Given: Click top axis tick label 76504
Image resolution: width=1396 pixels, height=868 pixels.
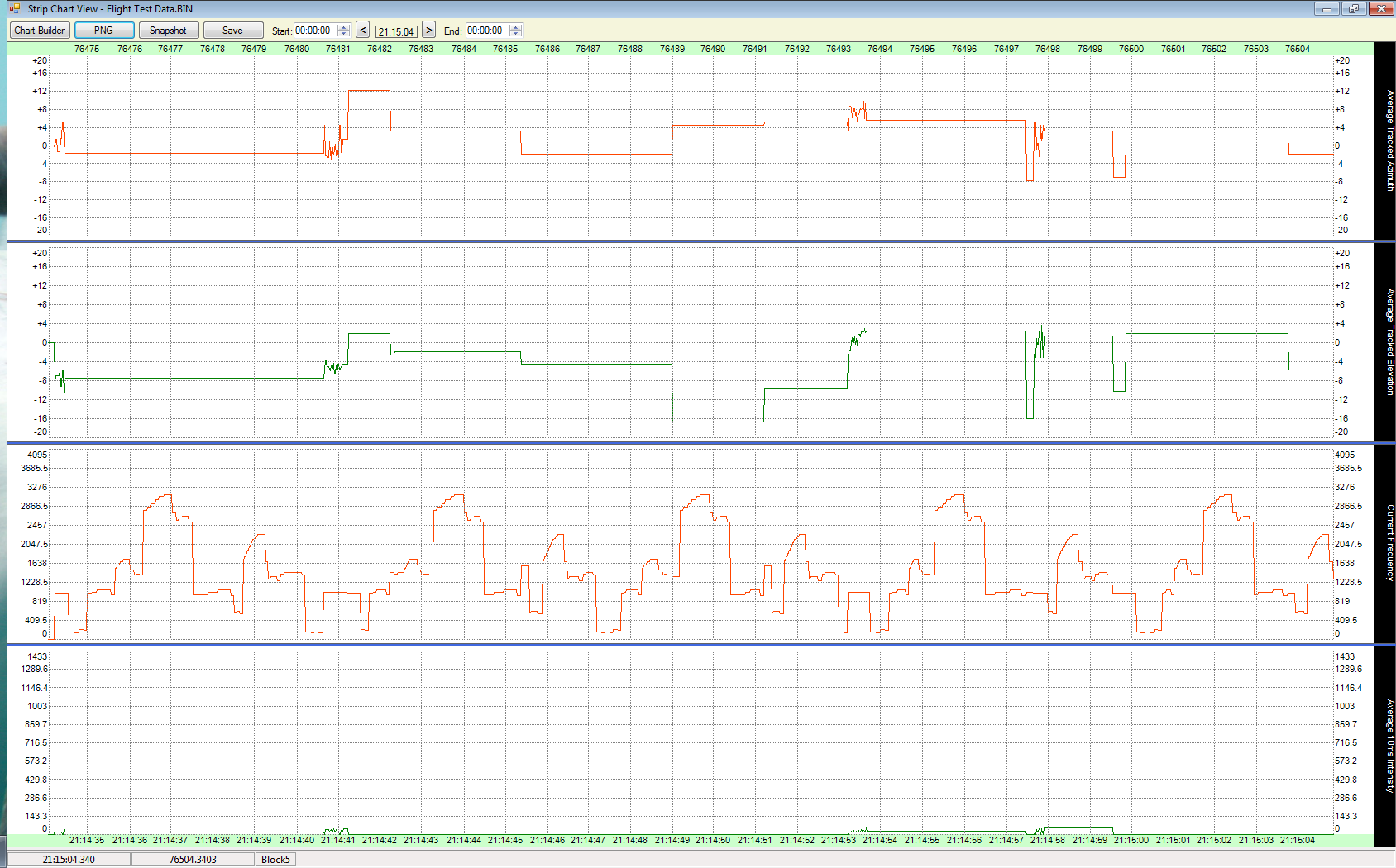Looking at the screenshot, I should click(1298, 49).
